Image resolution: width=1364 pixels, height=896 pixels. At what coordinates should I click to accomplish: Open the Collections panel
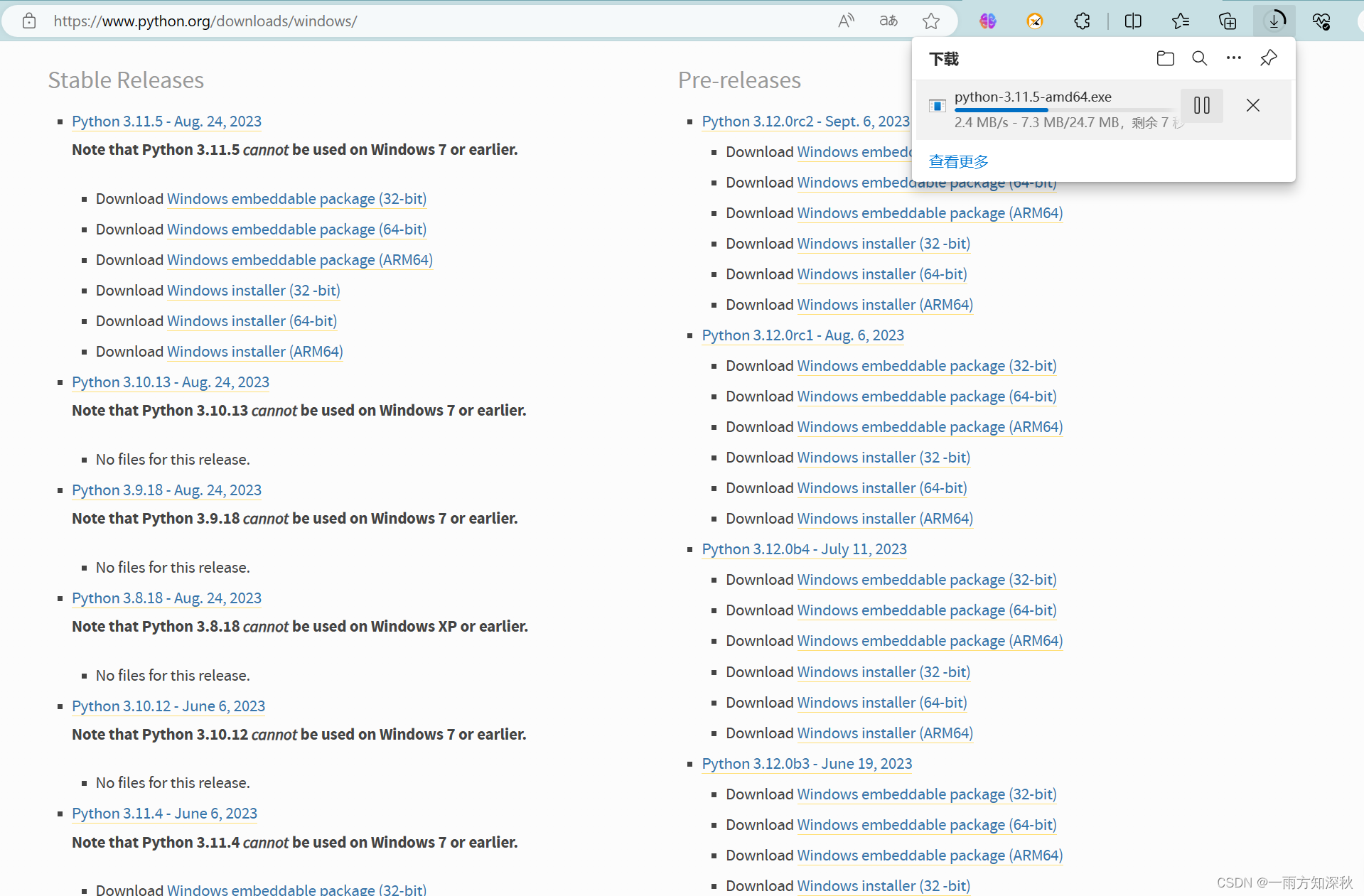[1228, 21]
